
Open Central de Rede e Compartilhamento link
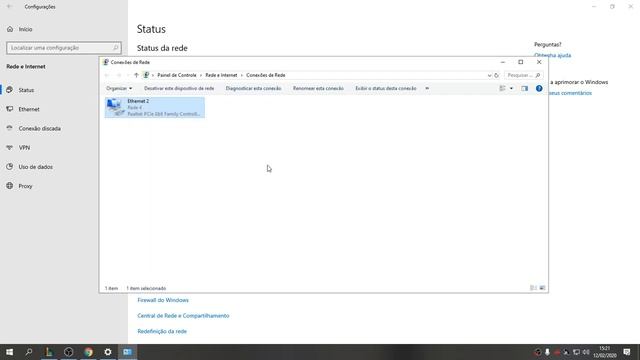tap(183, 316)
